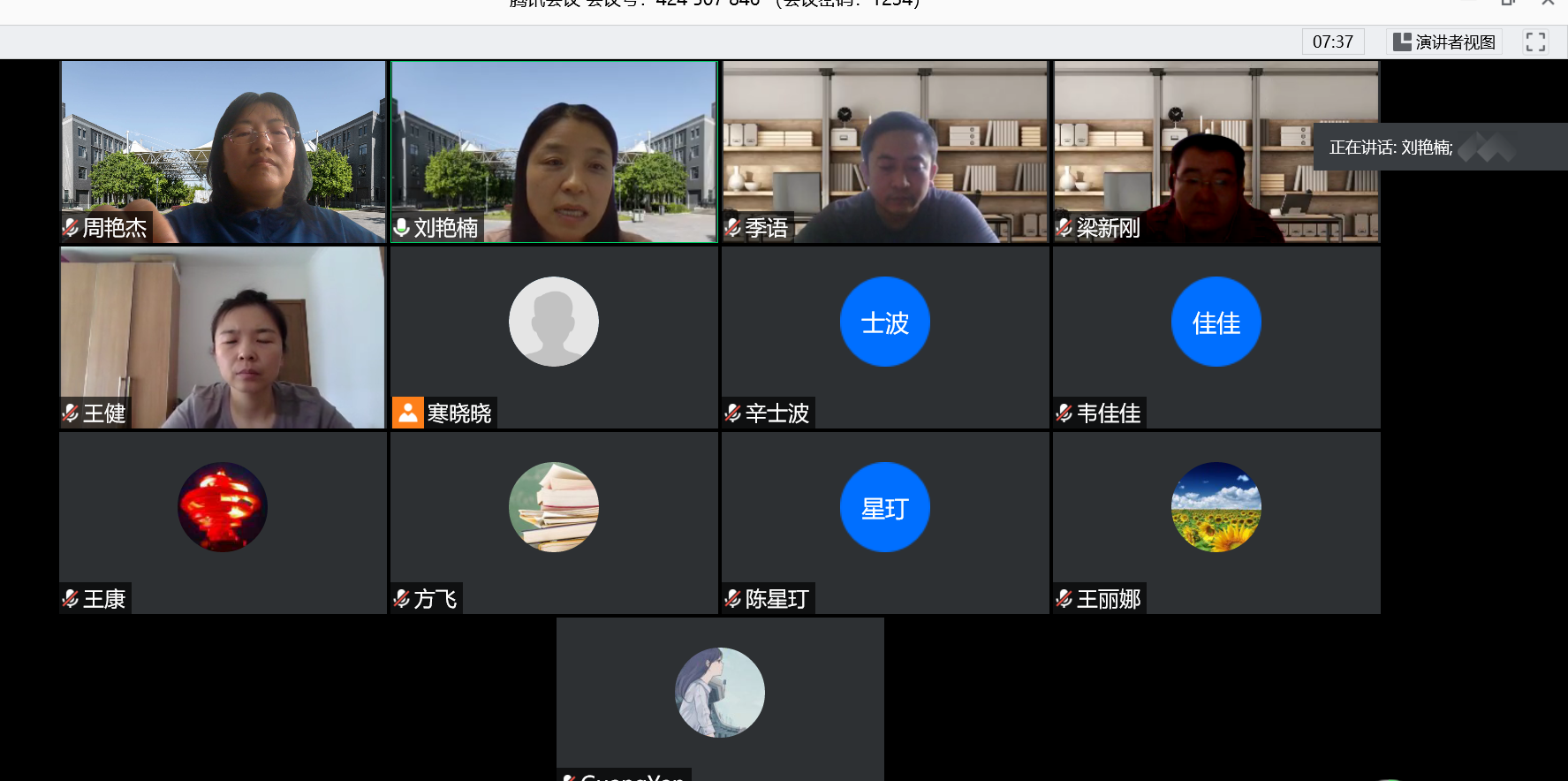Click the muted mic icon beside 王丽娜
The image size is (1568, 781).
coord(1064,599)
